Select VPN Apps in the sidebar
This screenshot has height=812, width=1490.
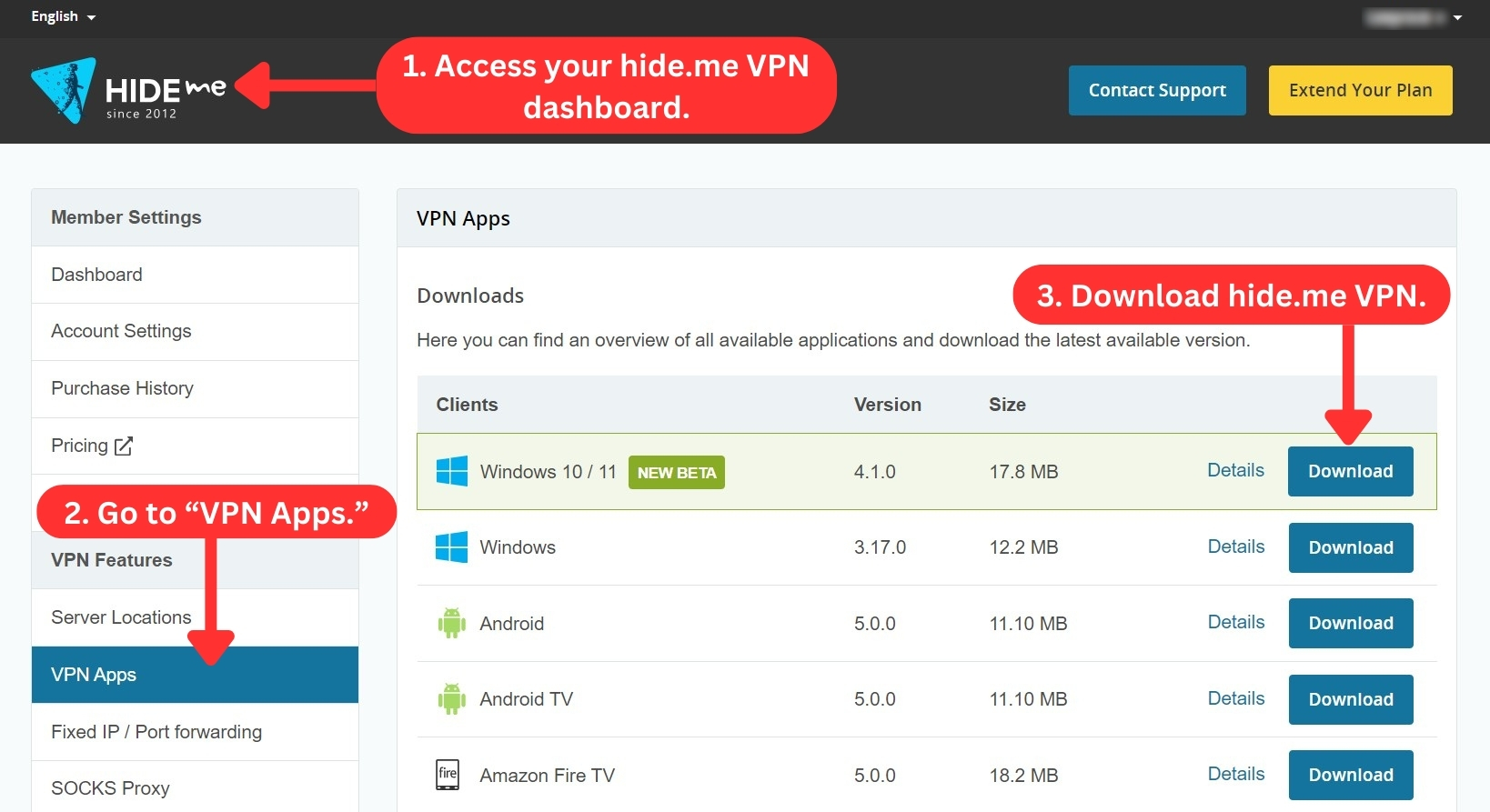tap(196, 675)
